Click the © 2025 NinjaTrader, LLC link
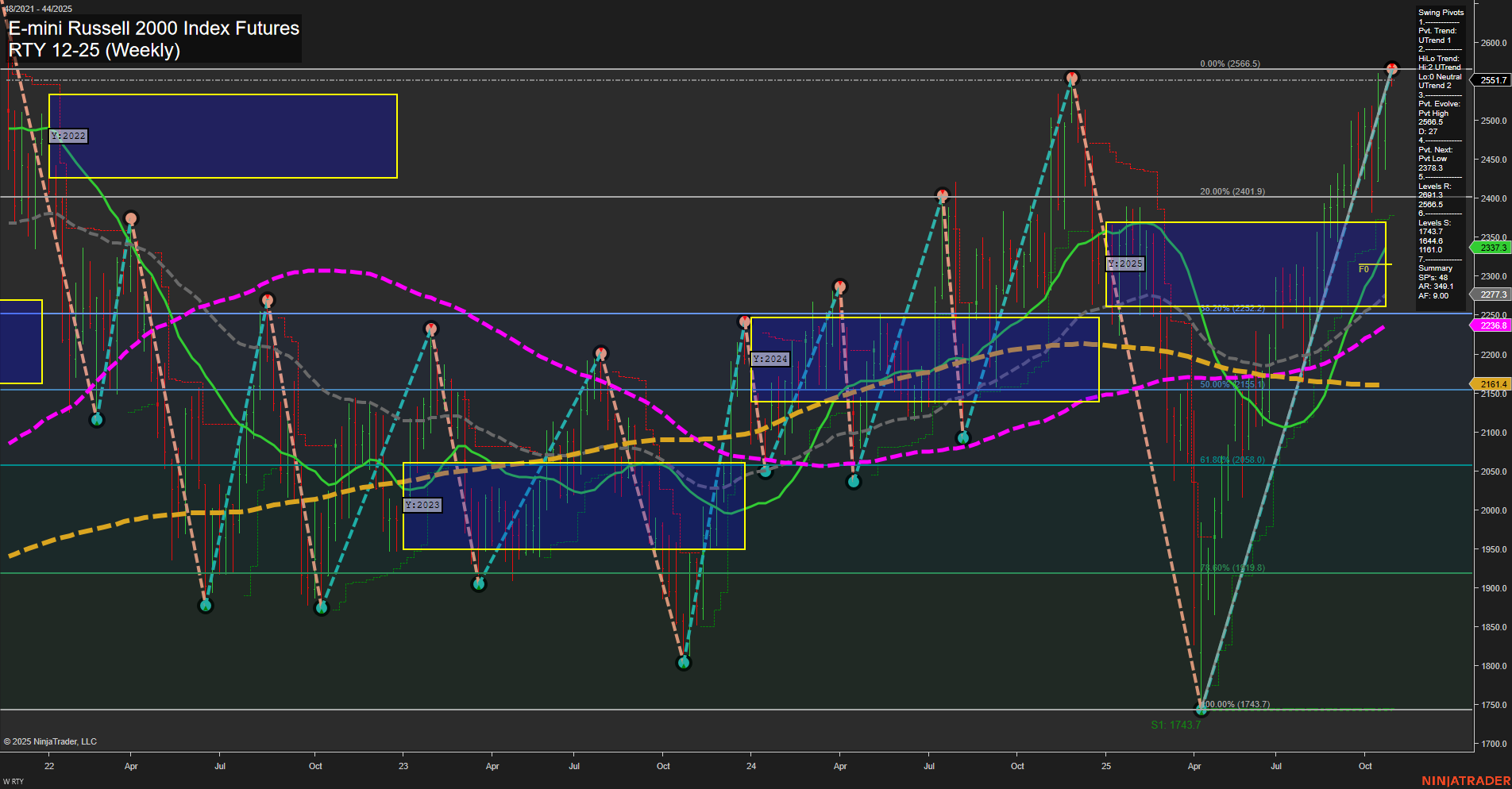 (51, 741)
